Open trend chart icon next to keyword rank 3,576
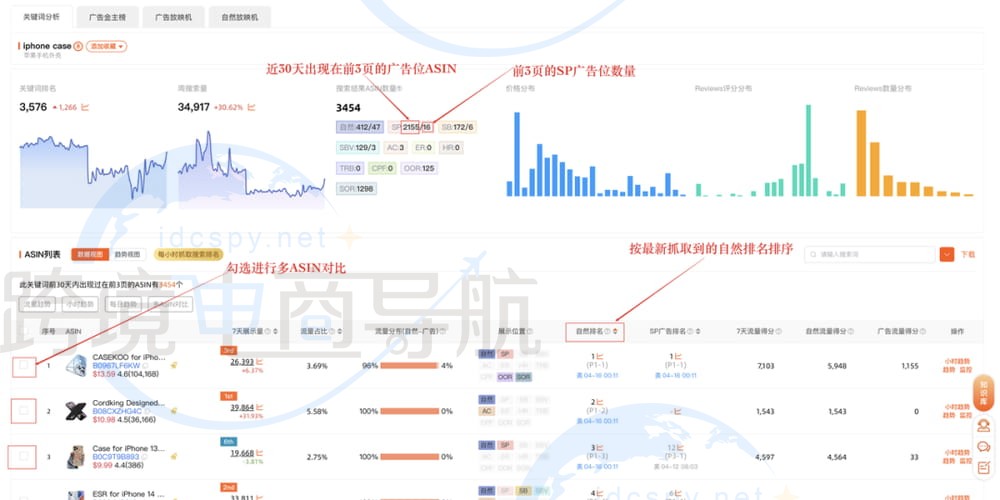 coord(85,108)
